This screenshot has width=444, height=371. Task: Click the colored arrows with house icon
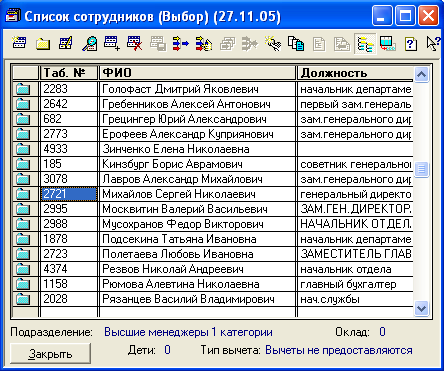pyautogui.click(x=204, y=44)
